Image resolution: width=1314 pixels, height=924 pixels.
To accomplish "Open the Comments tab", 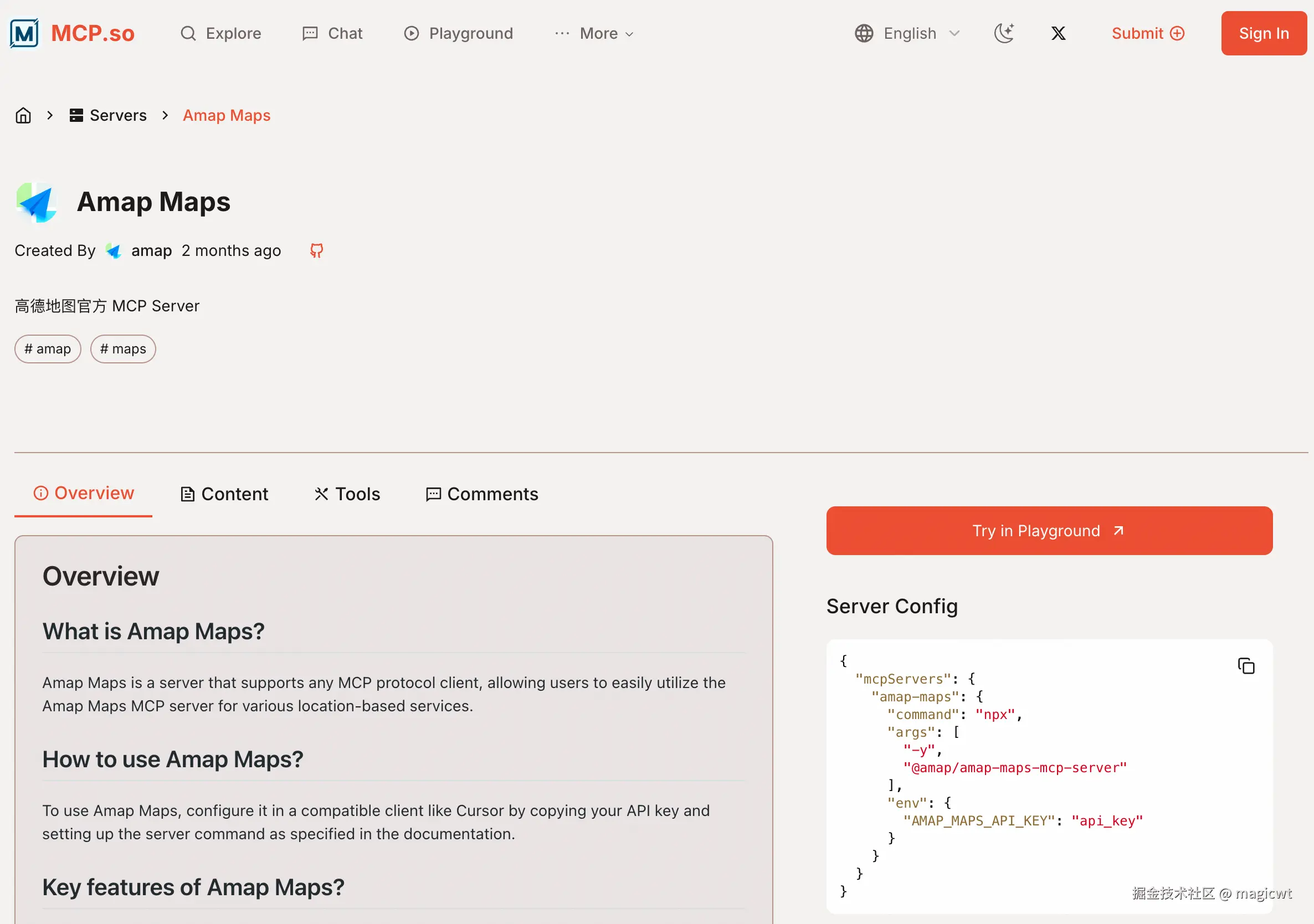I will 482,494.
